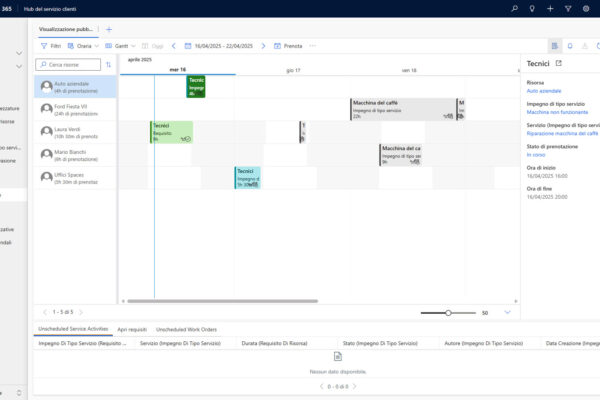This screenshot has height=400, width=600.
Task: Select the Uffici Spaces resource row
Action: [75, 178]
